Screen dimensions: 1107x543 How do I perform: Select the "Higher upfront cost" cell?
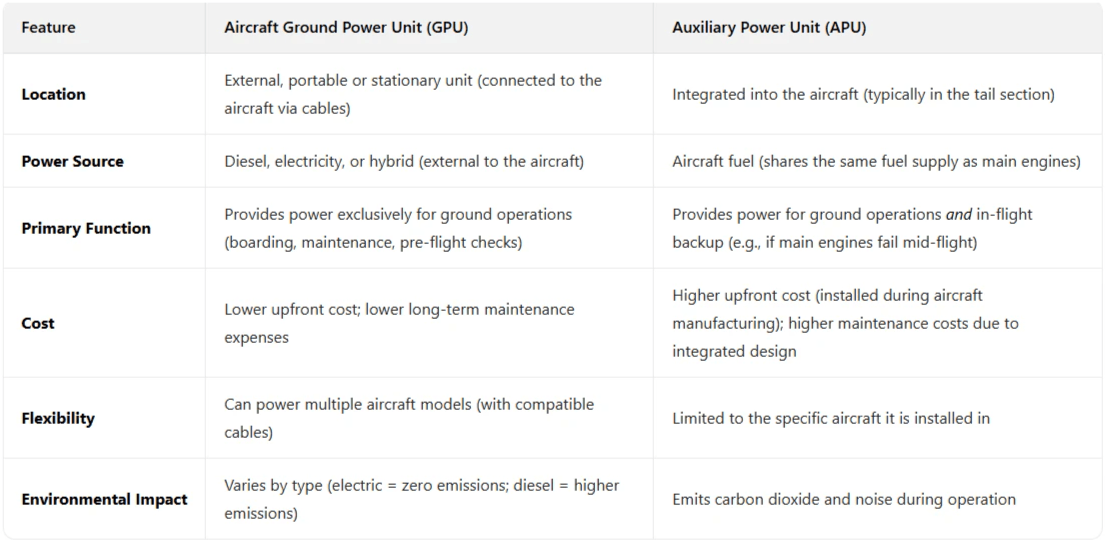coord(845,323)
